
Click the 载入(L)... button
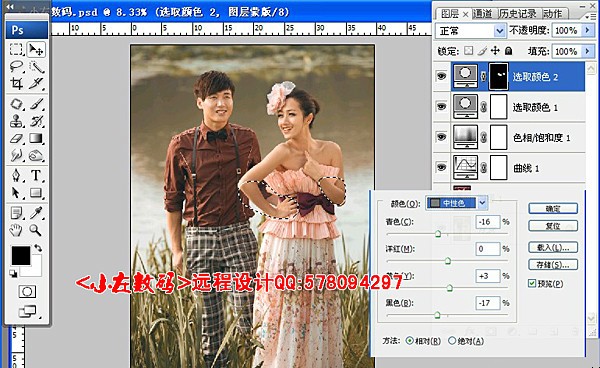click(x=553, y=248)
